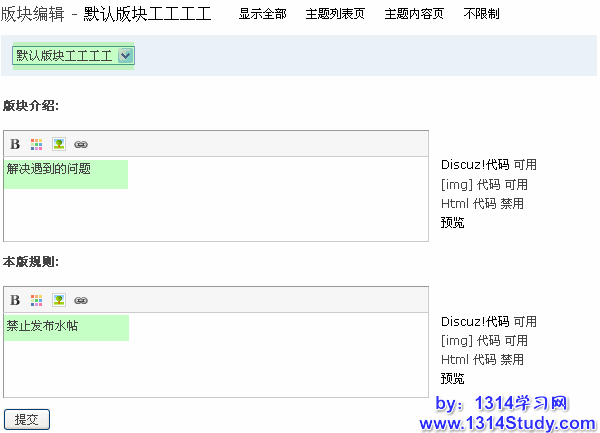Open text color picker in 版块介绍 editor
The height and width of the screenshot is (433, 600).
[37, 144]
